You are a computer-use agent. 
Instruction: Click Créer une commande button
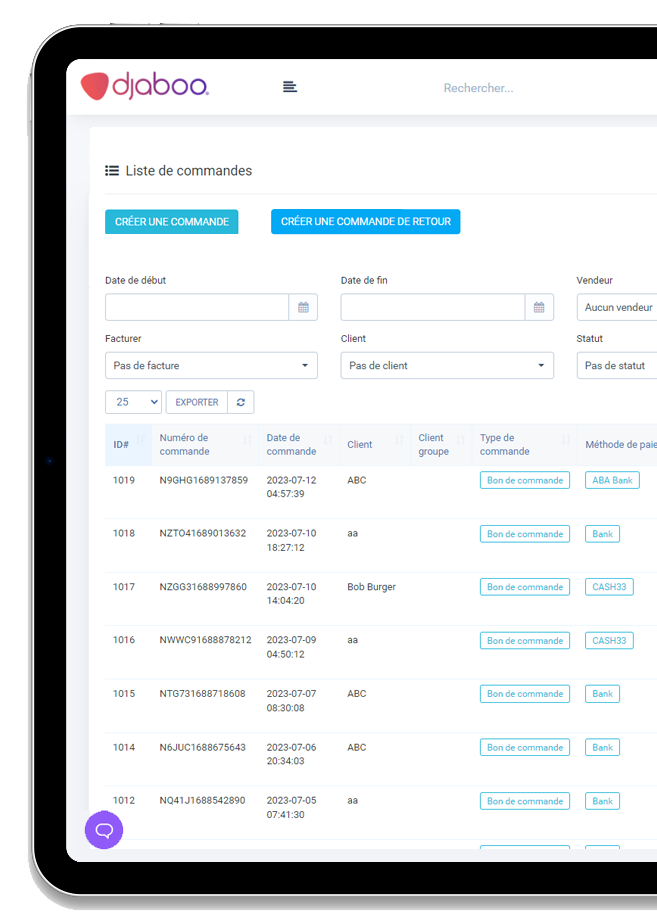coord(172,222)
